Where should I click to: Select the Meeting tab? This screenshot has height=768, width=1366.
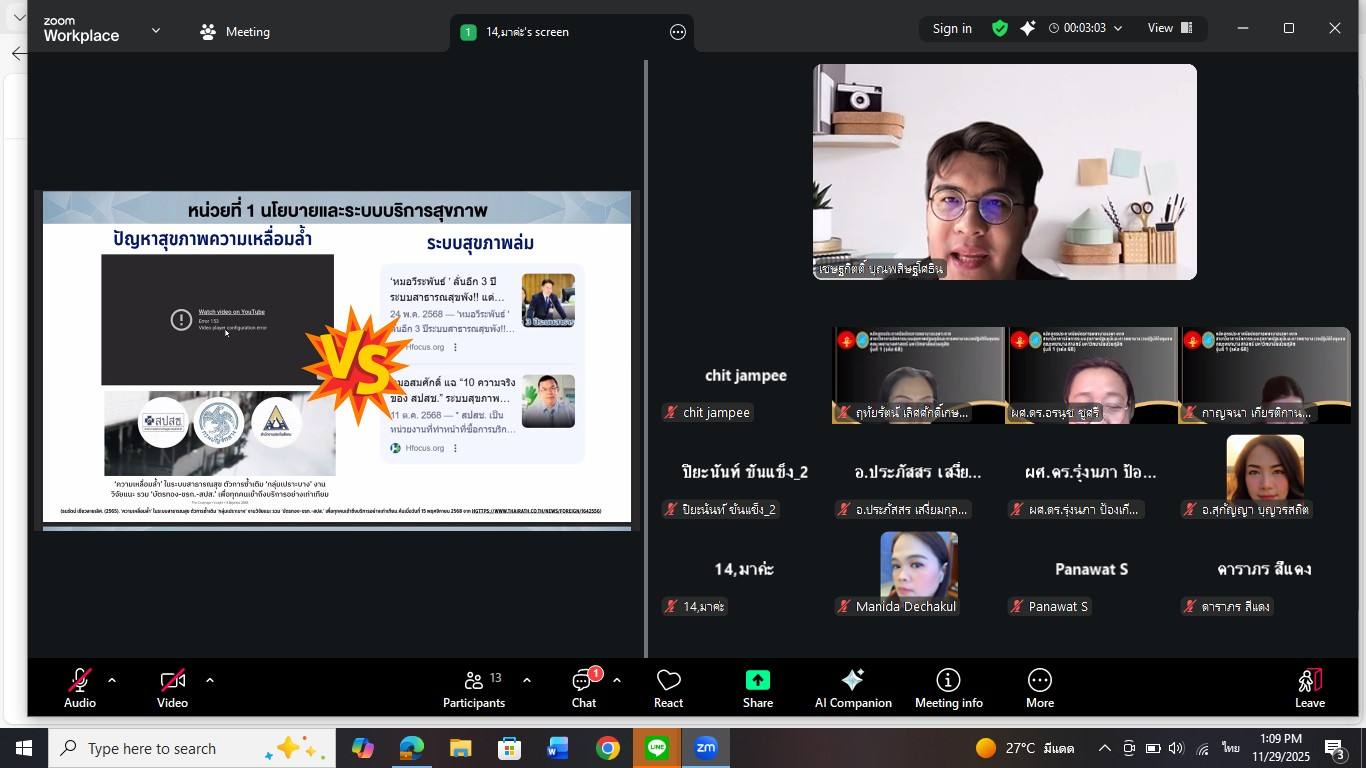235,32
